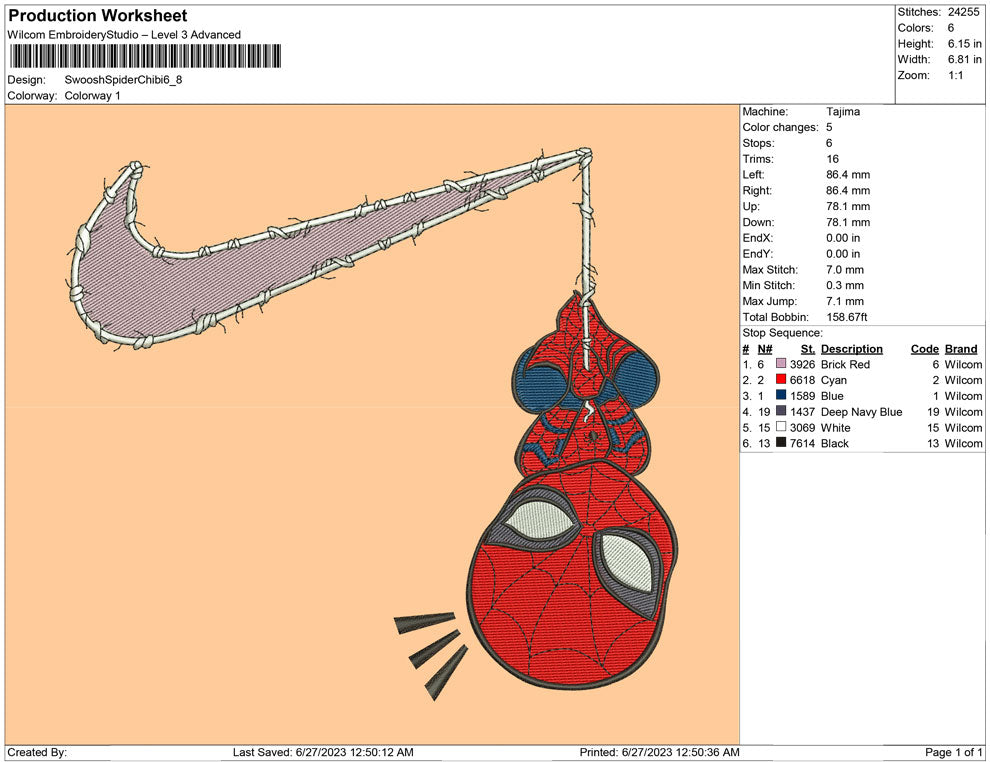Click the Stitches count value 24255
This screenshot has height=762, width=990.
coord(964,12)
